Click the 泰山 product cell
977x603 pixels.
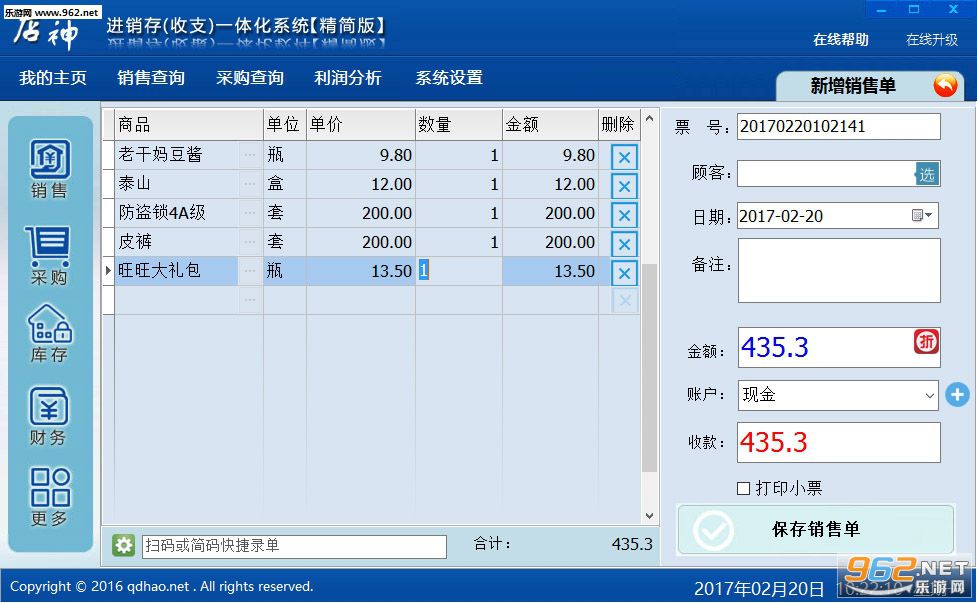[176, 184]
